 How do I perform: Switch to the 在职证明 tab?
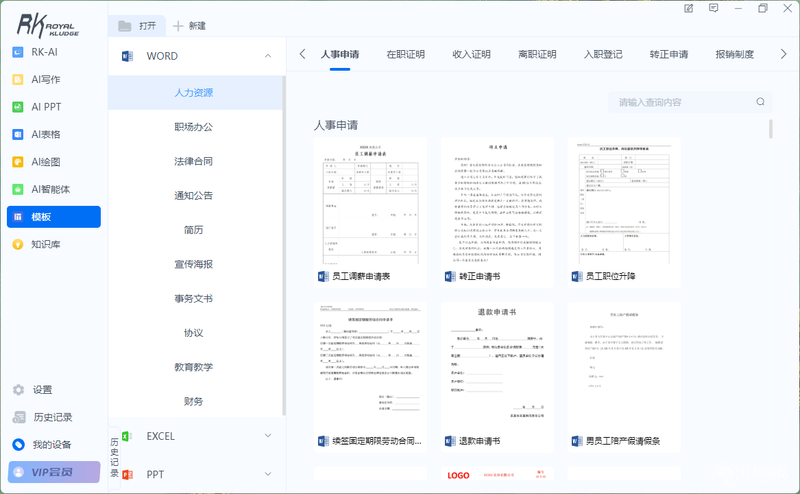click(x=406, y=55)
